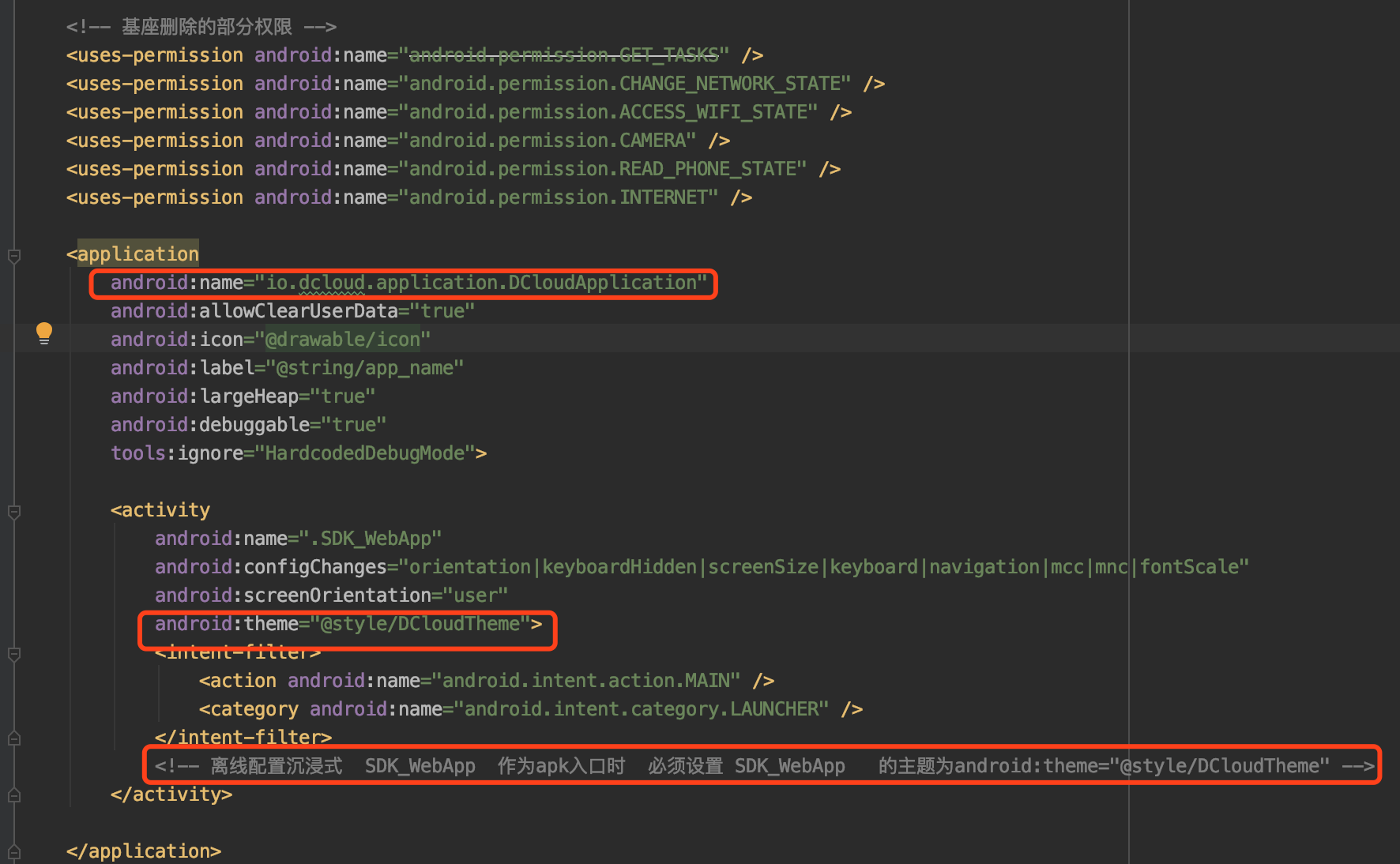Click the ACCESS_WIFI_STATE permission line
The width and height of the screenshot is (1400, 864).
(x=459, y=112)
